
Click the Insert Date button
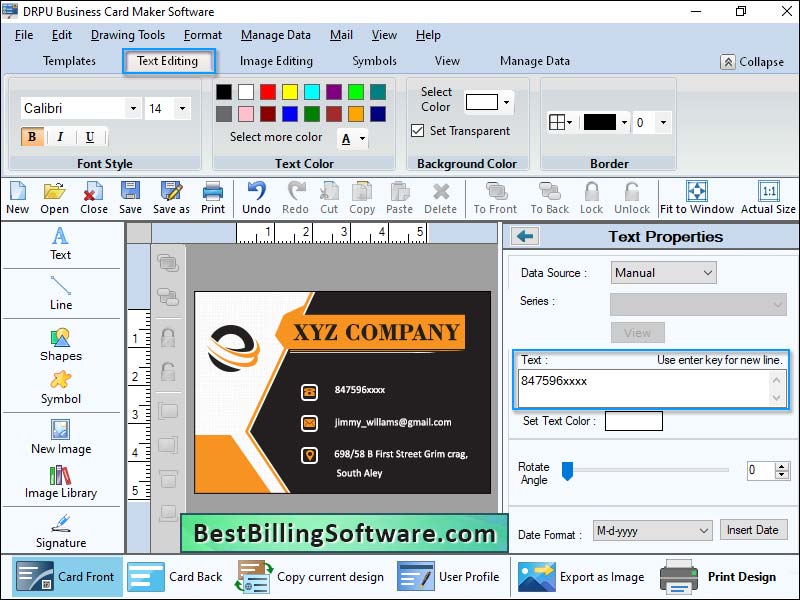coord(753,530)
